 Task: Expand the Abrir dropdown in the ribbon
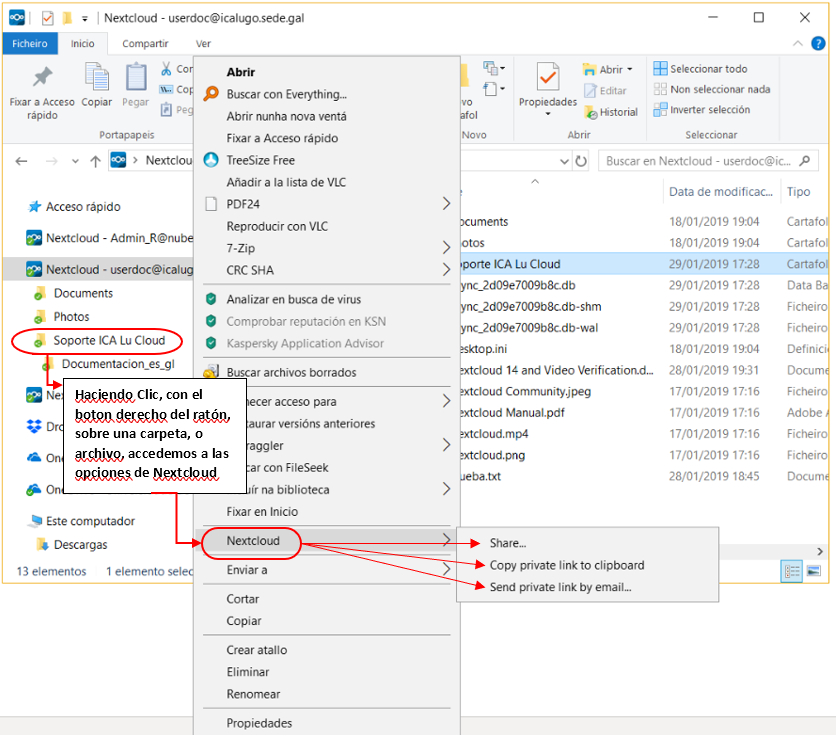click(x=631, y=69)
